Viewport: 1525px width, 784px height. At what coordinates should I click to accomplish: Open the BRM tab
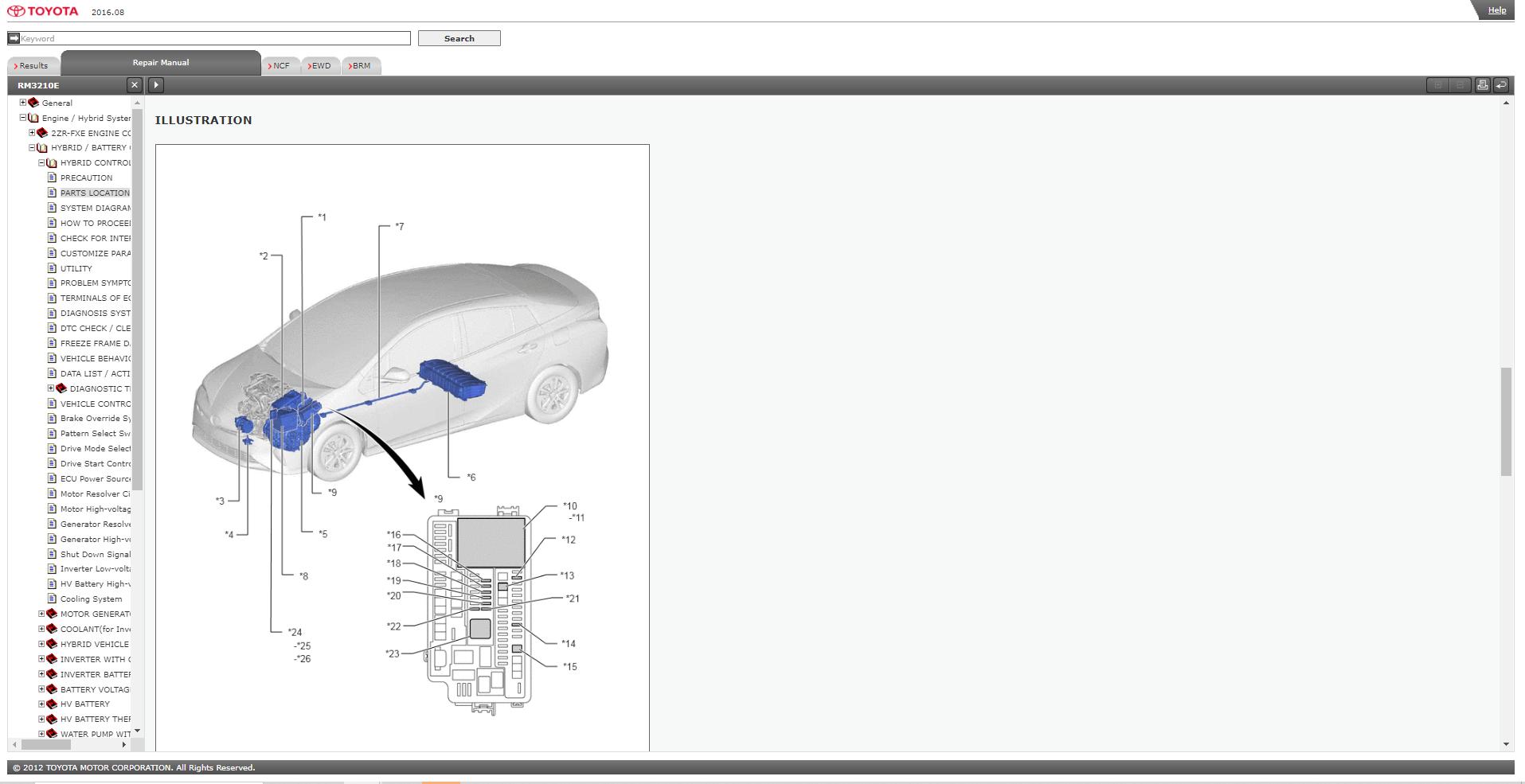361,66
